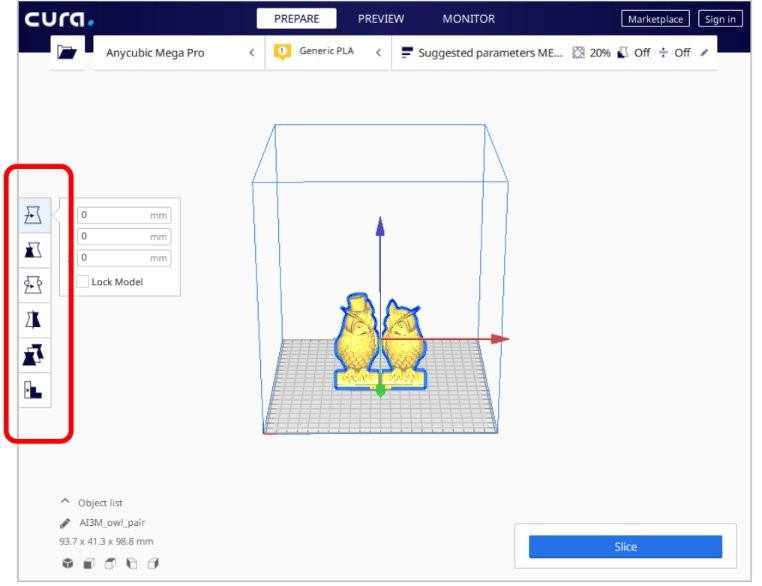The height and width of the screenshot is (586, 762).
Task: Open the Per Model Settings tool
Action: tap(35, 355)
